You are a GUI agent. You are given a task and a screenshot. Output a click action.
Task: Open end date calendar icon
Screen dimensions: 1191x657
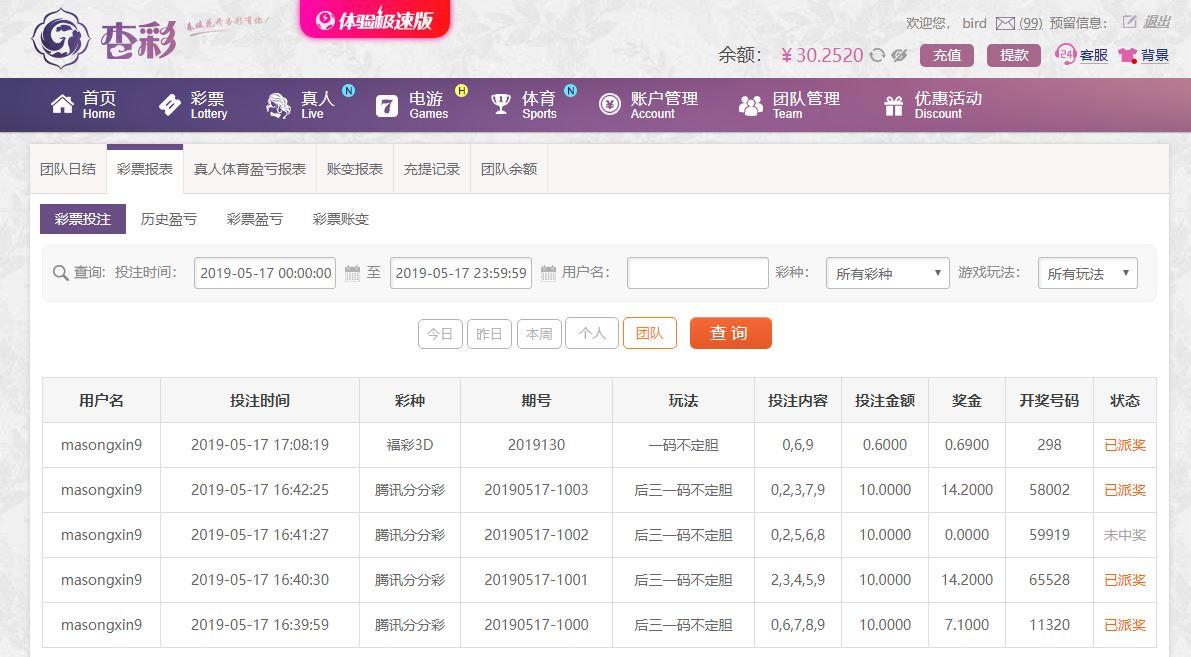548,273
